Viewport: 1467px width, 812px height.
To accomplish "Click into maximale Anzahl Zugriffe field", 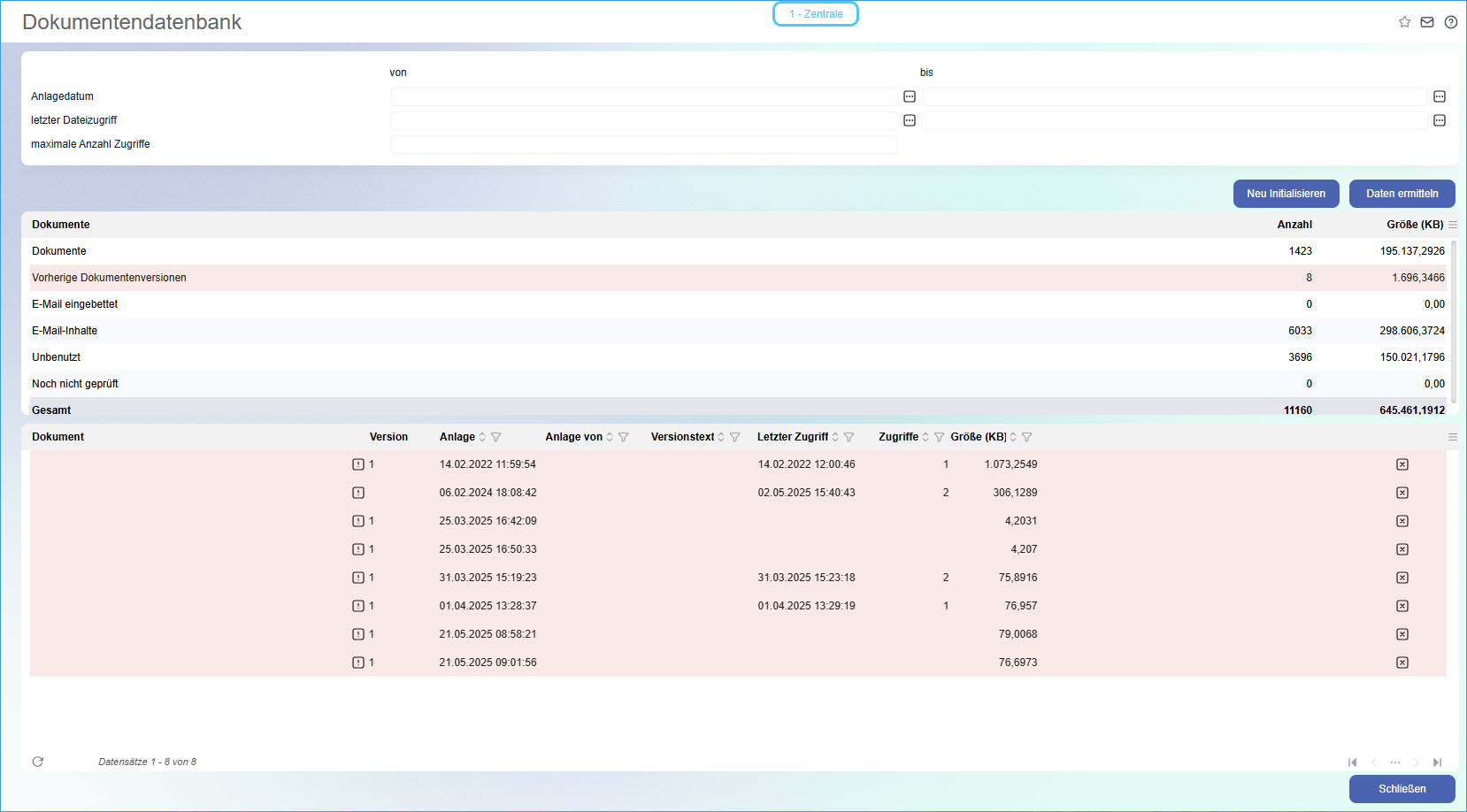I will [x=644, y=144].
